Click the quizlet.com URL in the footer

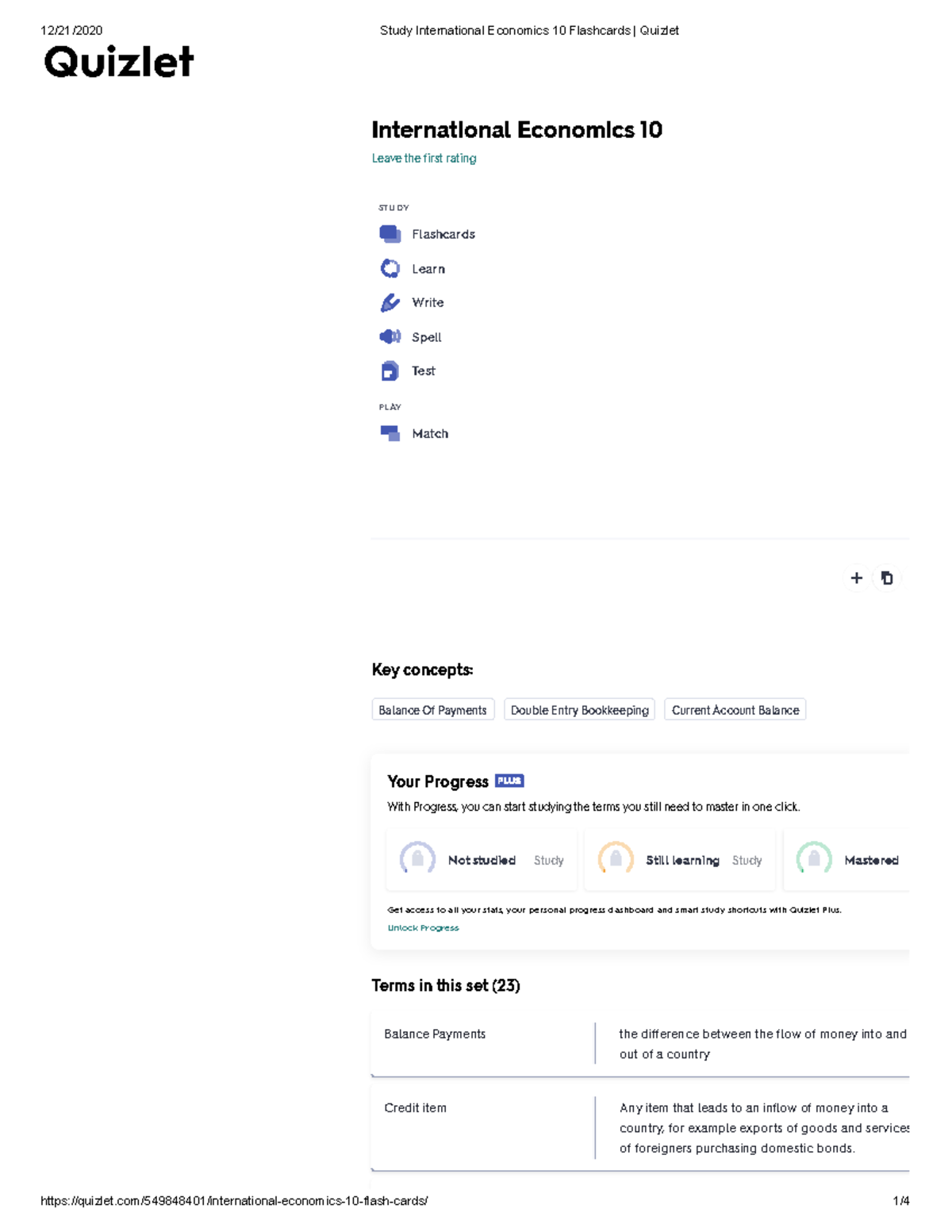click(234, 1201)
